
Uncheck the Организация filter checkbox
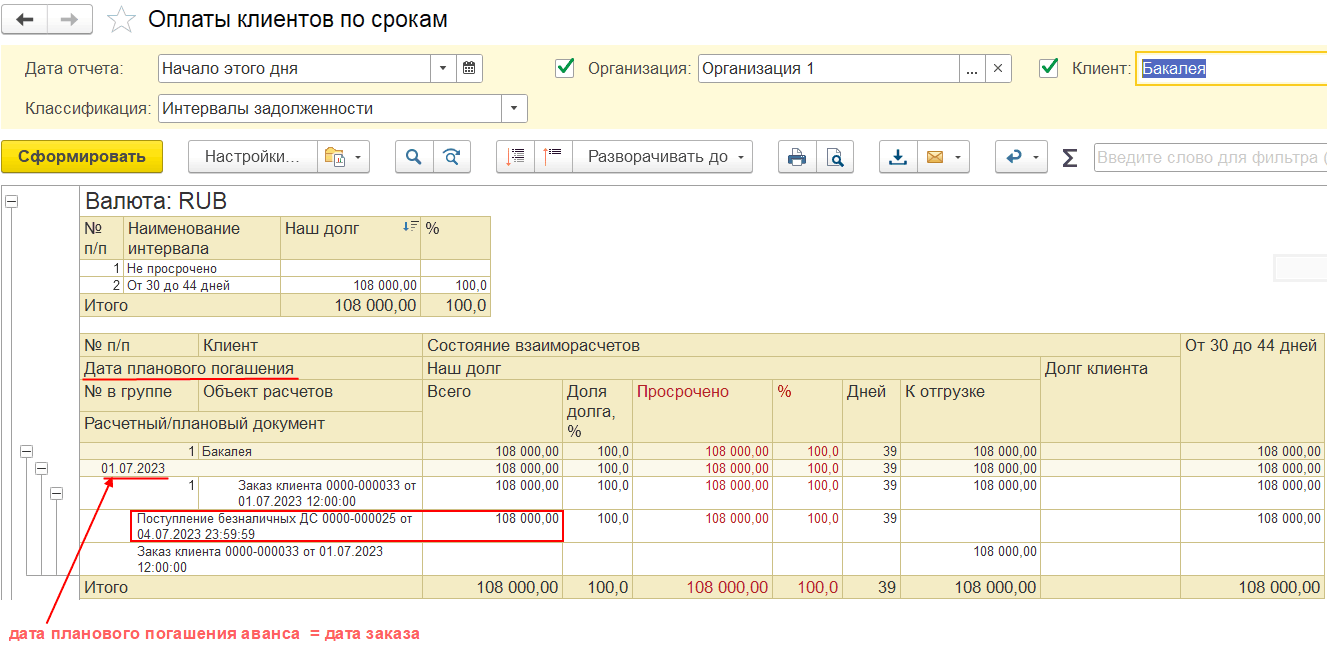[x=565, y=68]
